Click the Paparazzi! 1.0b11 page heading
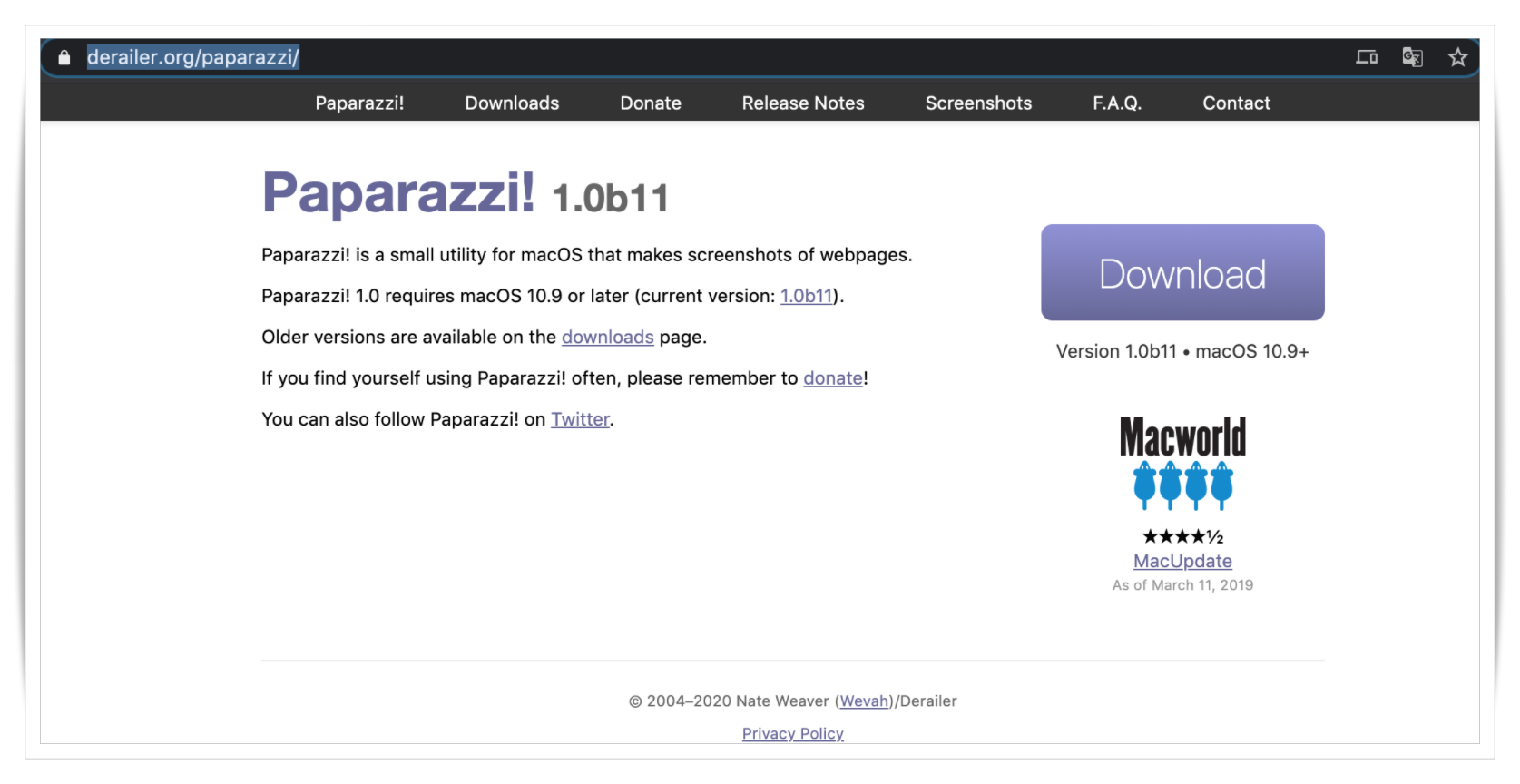Screen dimensions: 1520x784 pyautogui.click(x=466, y=193)
